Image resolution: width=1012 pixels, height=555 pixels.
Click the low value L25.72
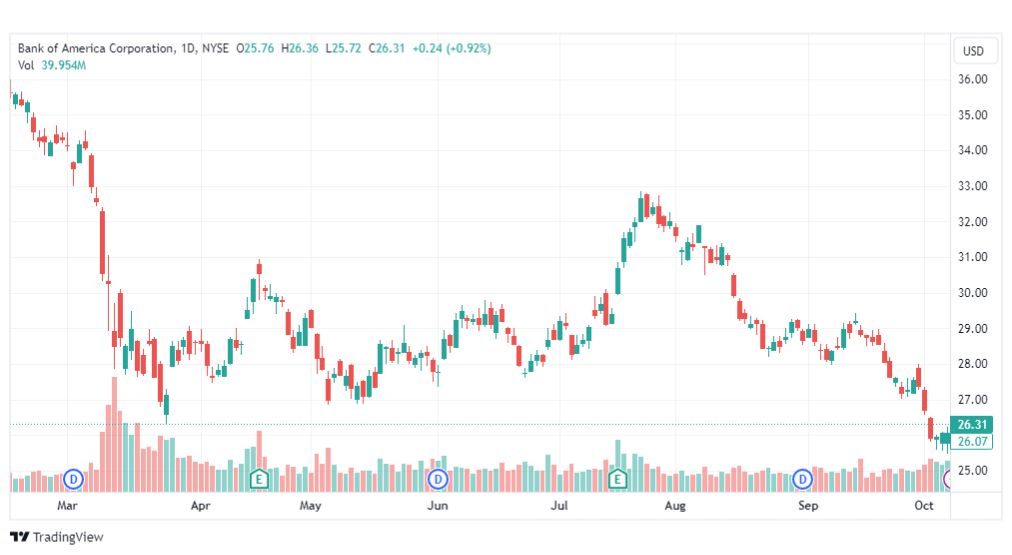343,48
